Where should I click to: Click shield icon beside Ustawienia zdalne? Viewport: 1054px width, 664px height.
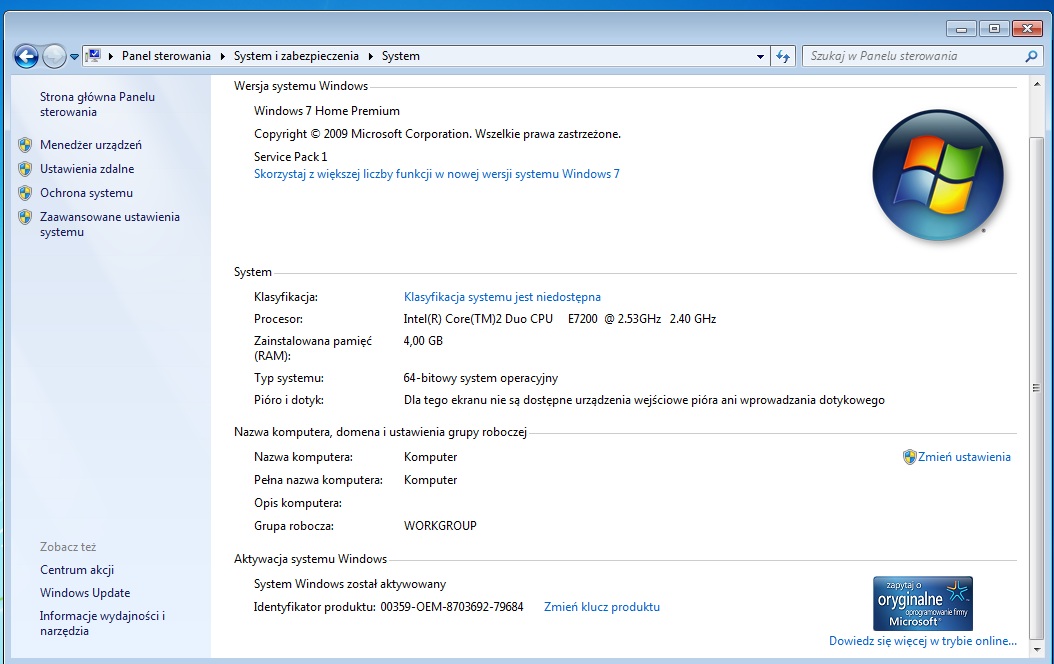point(25,169)
